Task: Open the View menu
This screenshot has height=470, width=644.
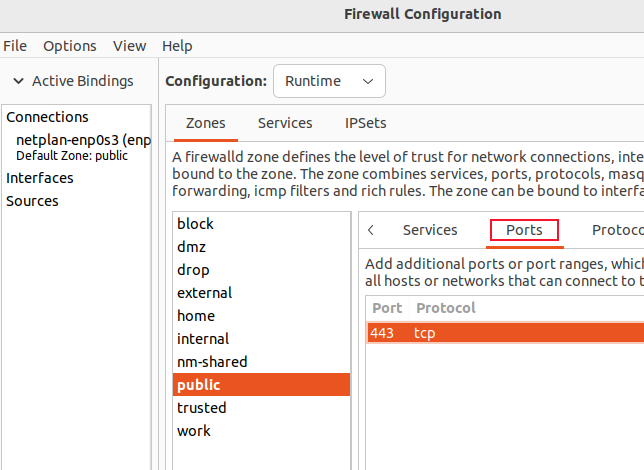Action: (130, 46)
